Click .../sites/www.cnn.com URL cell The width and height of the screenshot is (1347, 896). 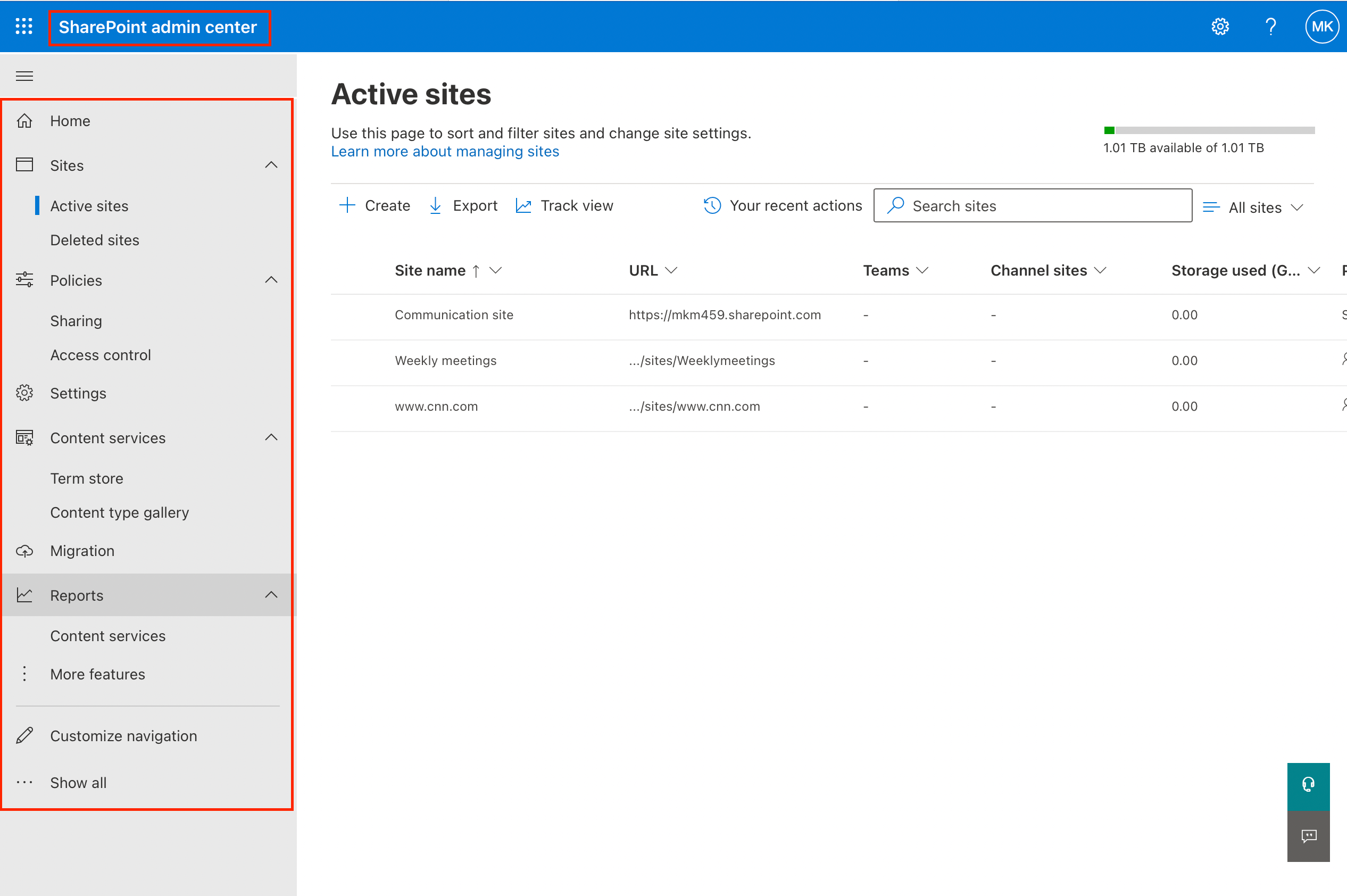694,406
